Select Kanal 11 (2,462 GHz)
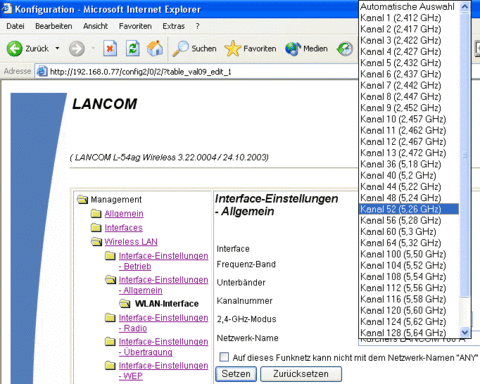Viewport: 480px width, 384px height. point(409,130)
